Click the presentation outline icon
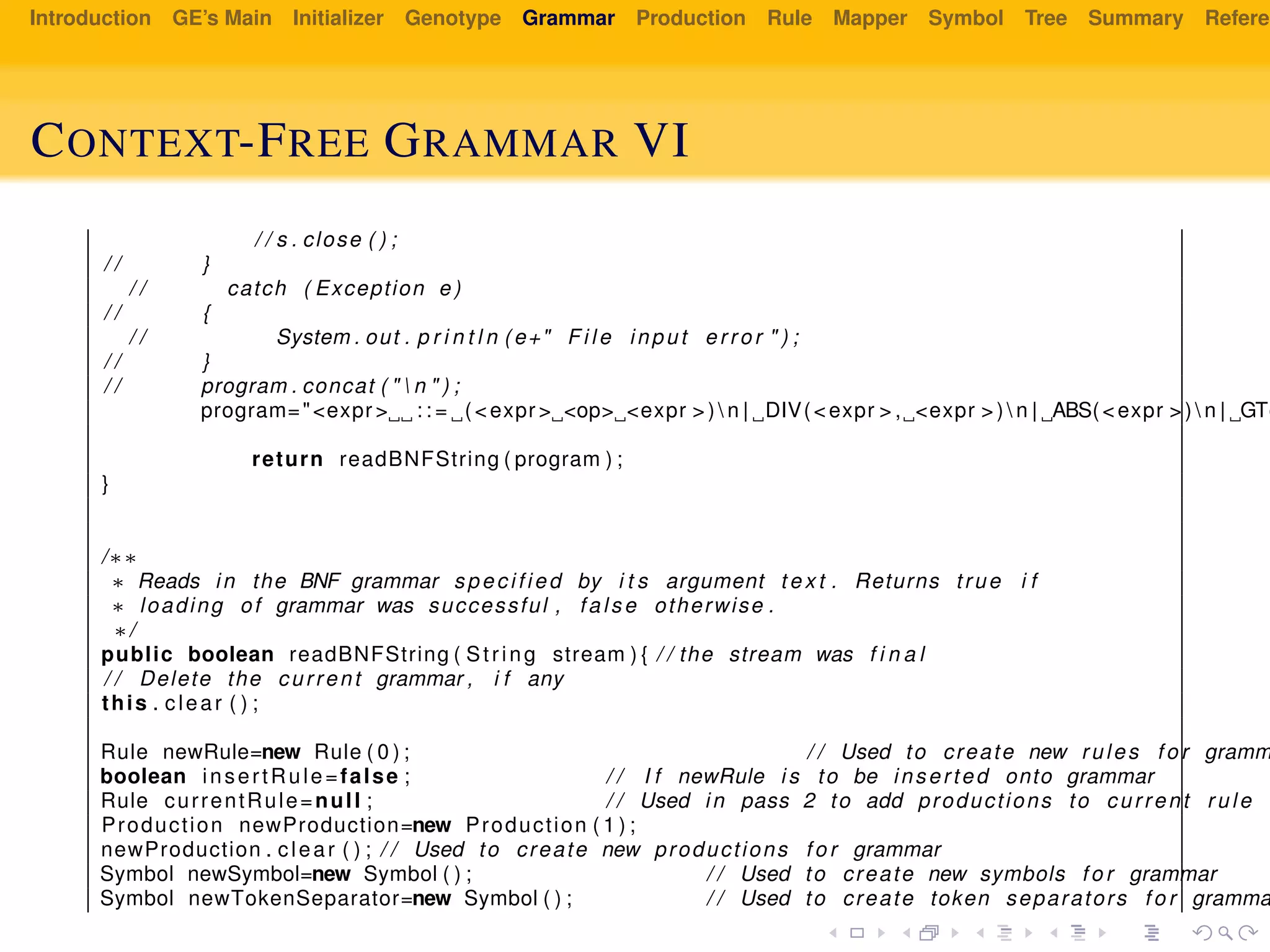1270x952 pixels. point(1152,933)
